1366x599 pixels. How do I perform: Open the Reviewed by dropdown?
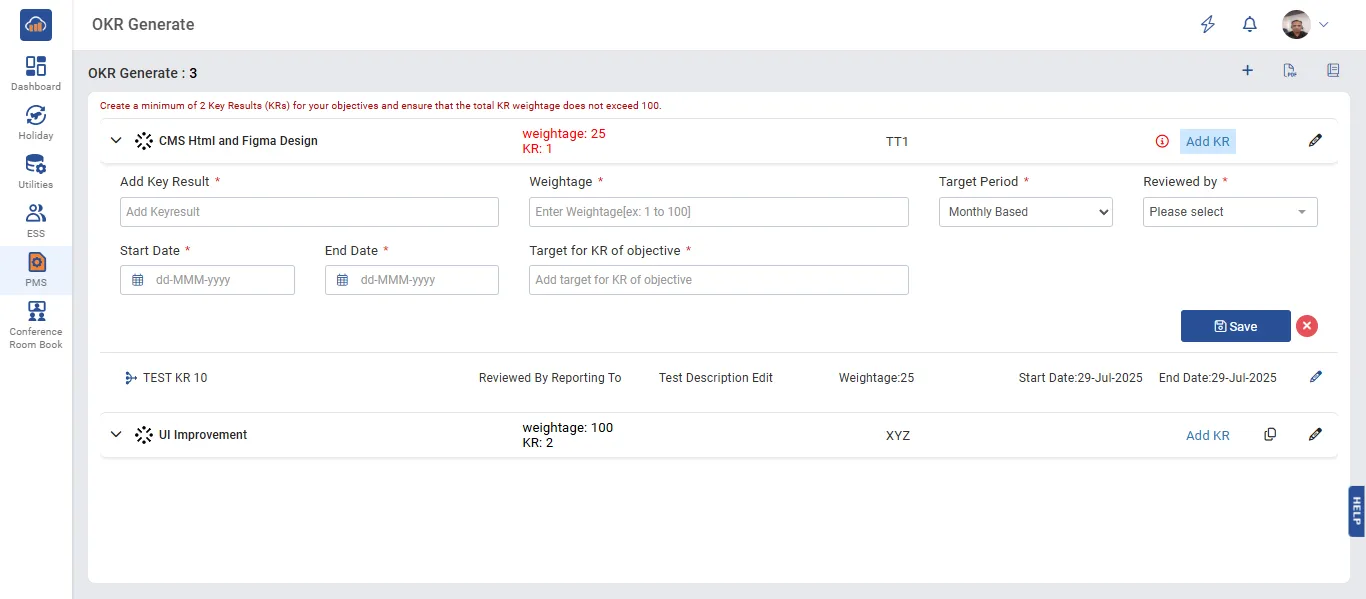(1229, 212)
